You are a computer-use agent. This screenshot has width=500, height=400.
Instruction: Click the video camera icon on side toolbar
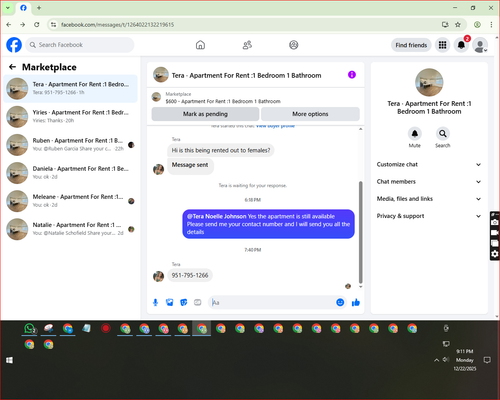[495, 233]
